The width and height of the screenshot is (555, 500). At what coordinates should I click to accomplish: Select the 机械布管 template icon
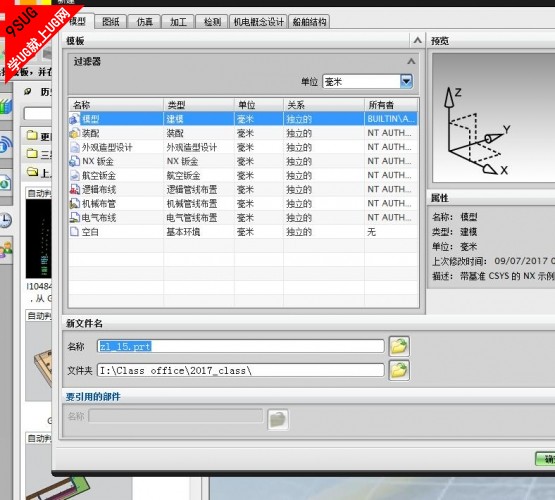(75, 204)
